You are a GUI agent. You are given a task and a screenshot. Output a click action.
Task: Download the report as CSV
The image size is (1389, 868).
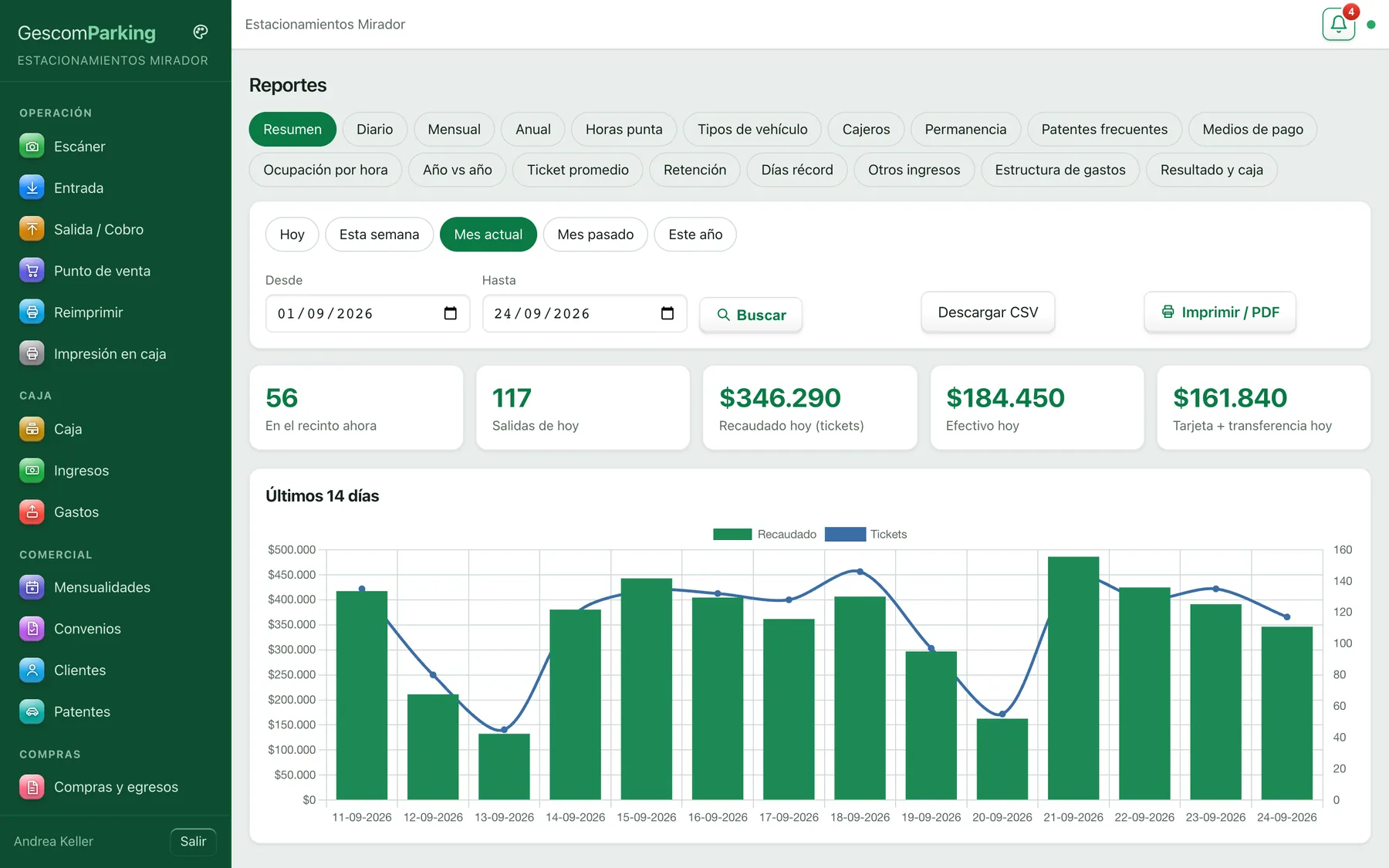[988, 312]
